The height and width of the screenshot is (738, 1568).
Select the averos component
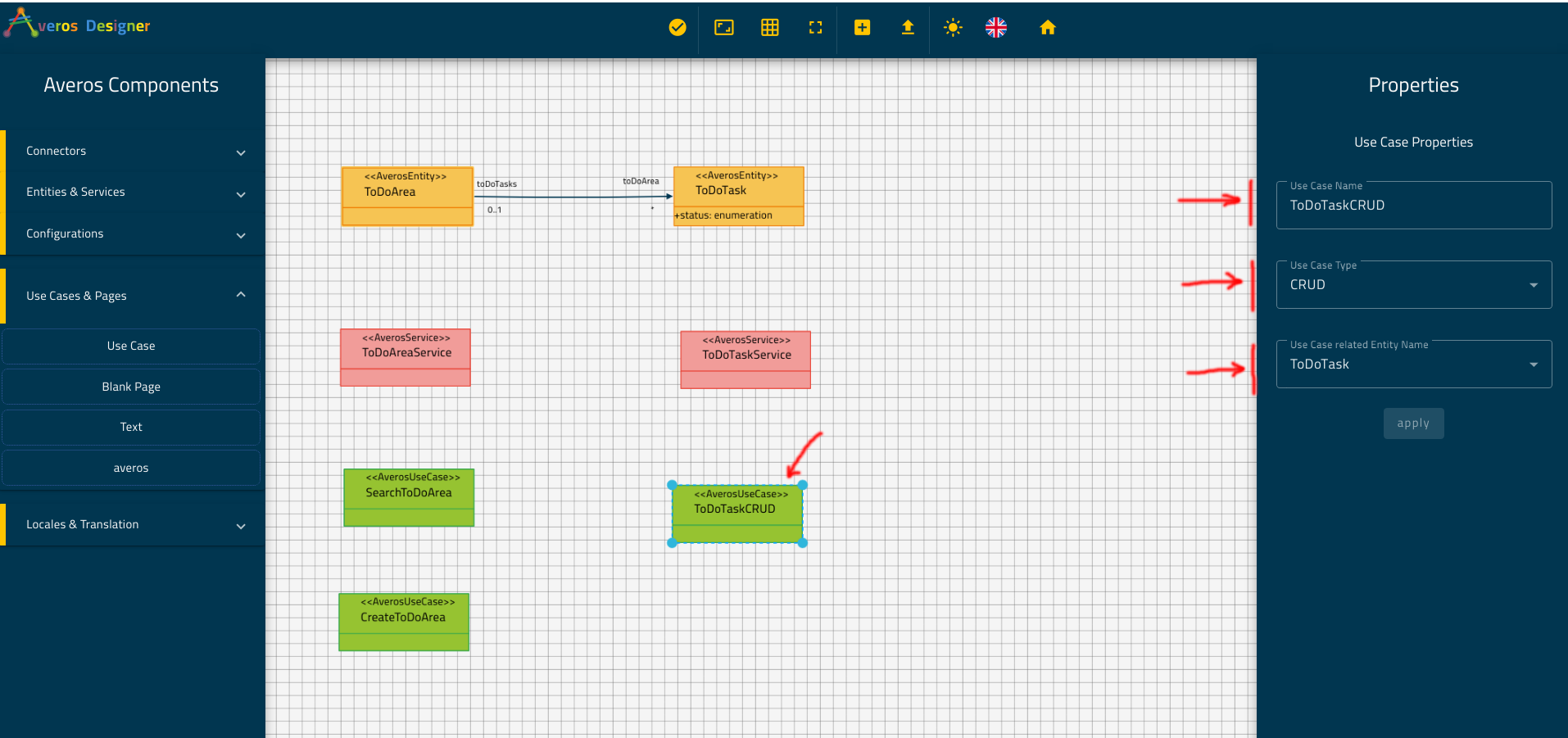click(131, 468)
